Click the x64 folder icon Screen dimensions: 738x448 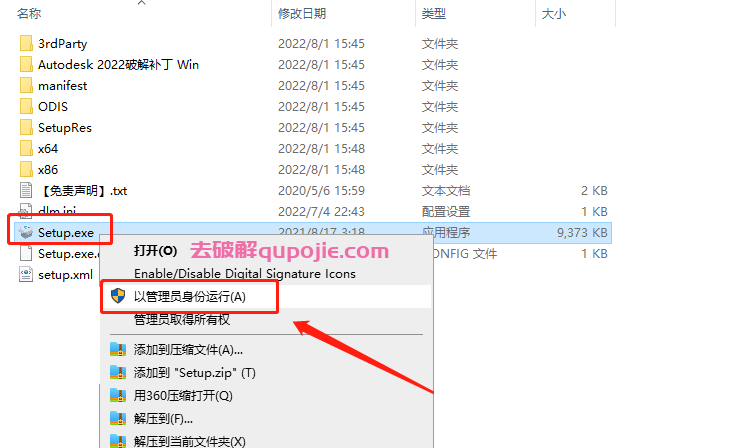click(26, 149)
